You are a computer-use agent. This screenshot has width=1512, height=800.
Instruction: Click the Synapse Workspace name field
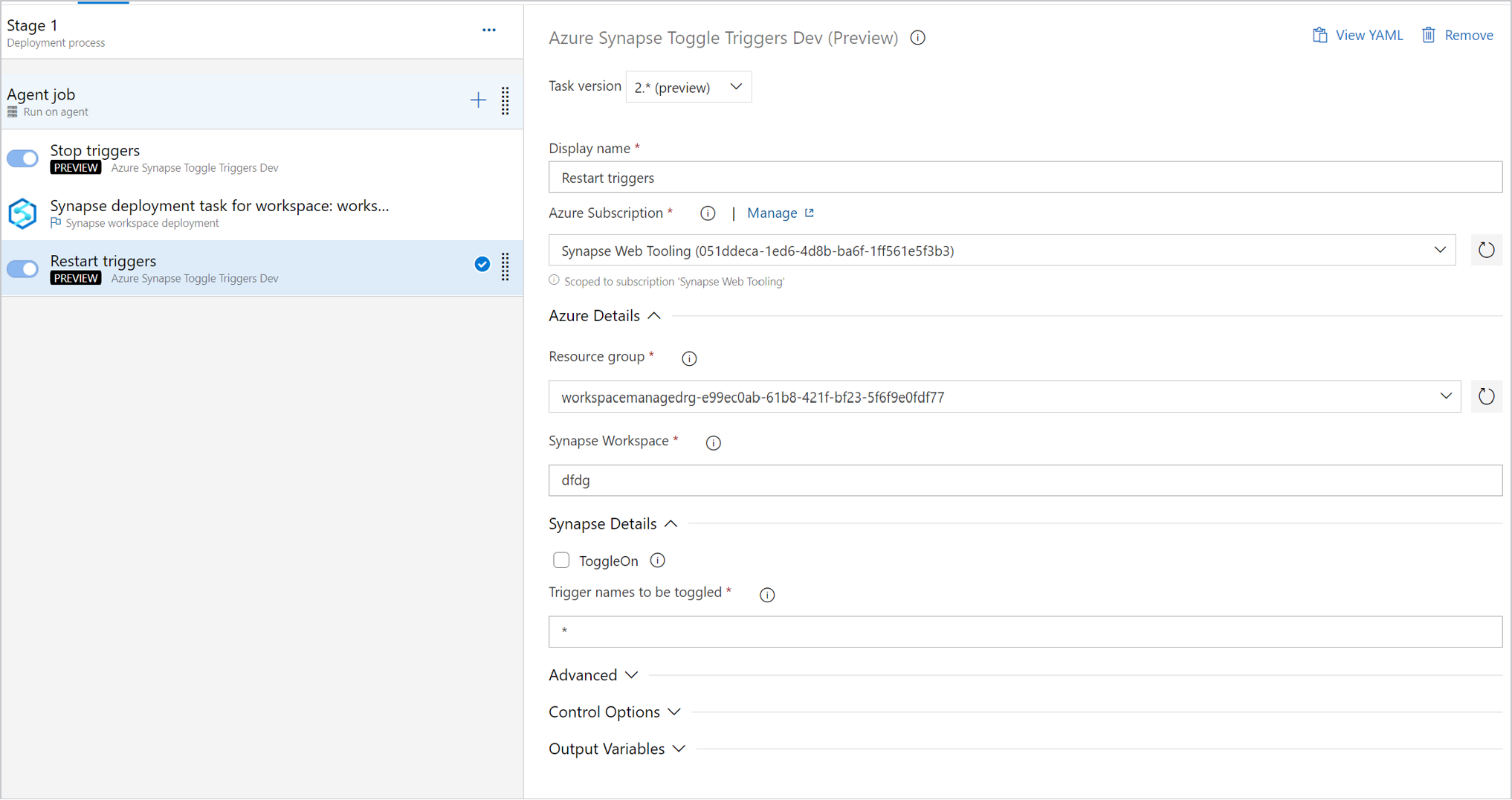1024,480
